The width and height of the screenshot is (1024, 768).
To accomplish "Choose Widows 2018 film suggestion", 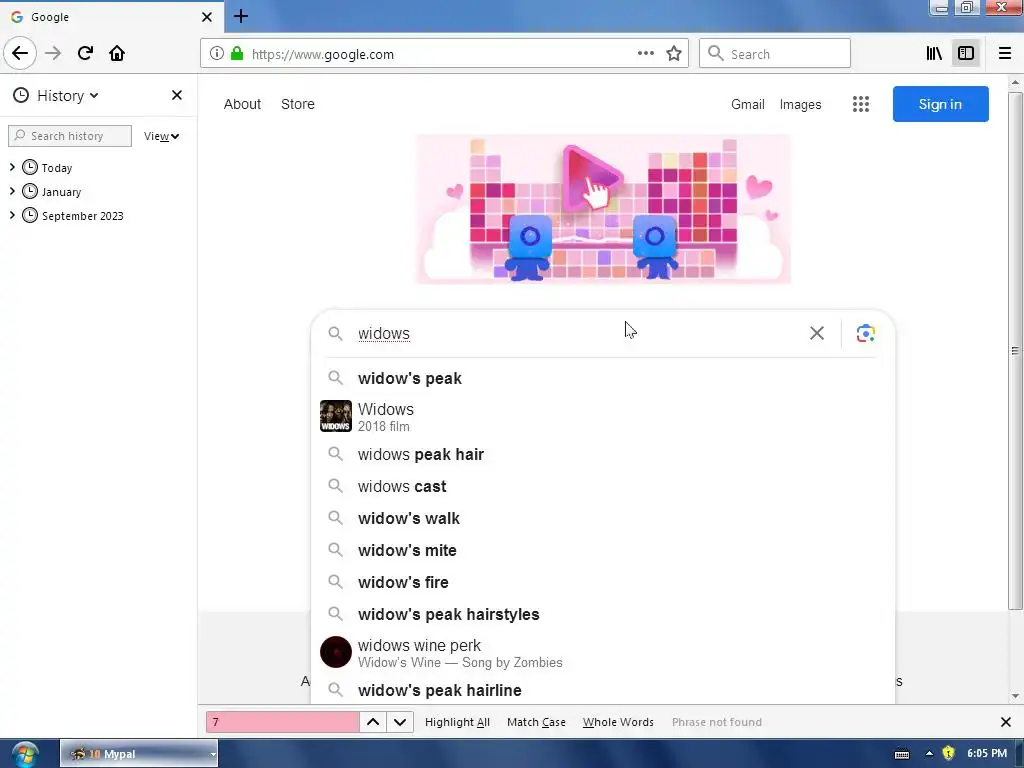I will 602,417.
